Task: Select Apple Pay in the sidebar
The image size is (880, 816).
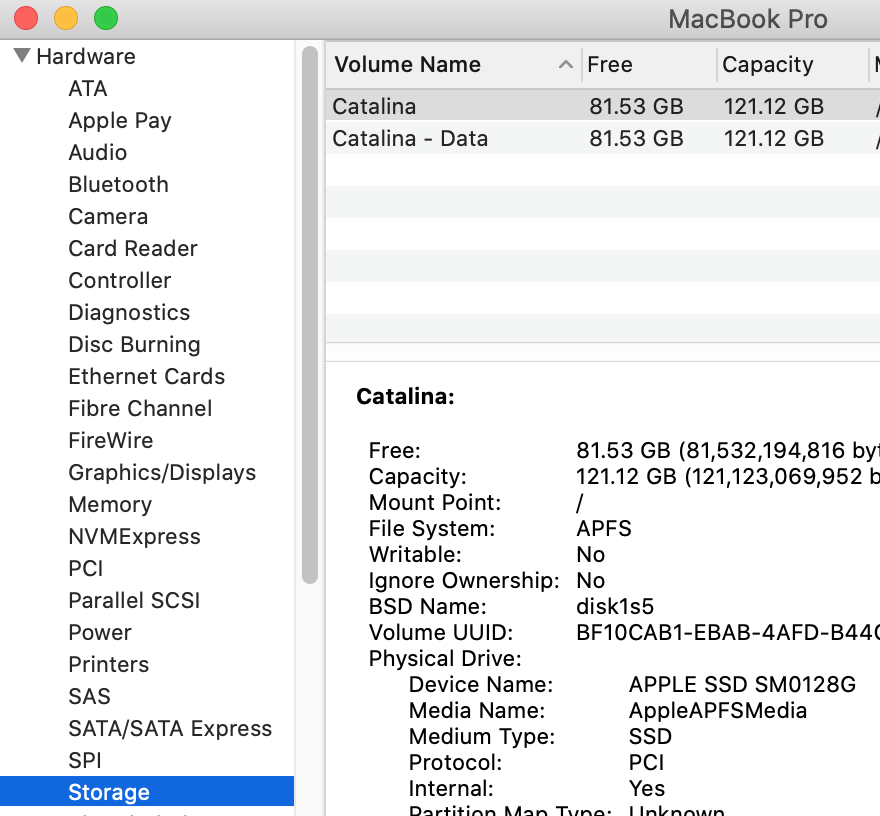Action: point(120,121)
